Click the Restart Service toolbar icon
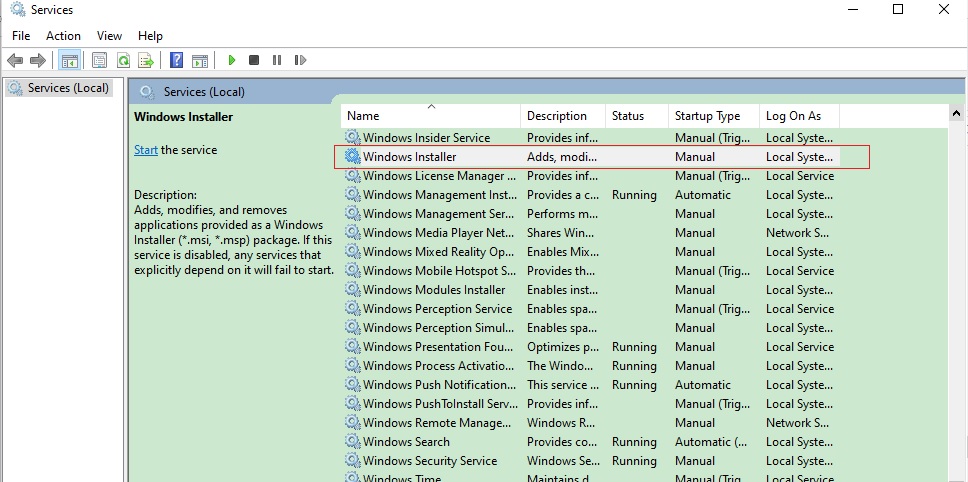This screenshot has width=968, height=482. pyautogui.click(x=301, y=60)
